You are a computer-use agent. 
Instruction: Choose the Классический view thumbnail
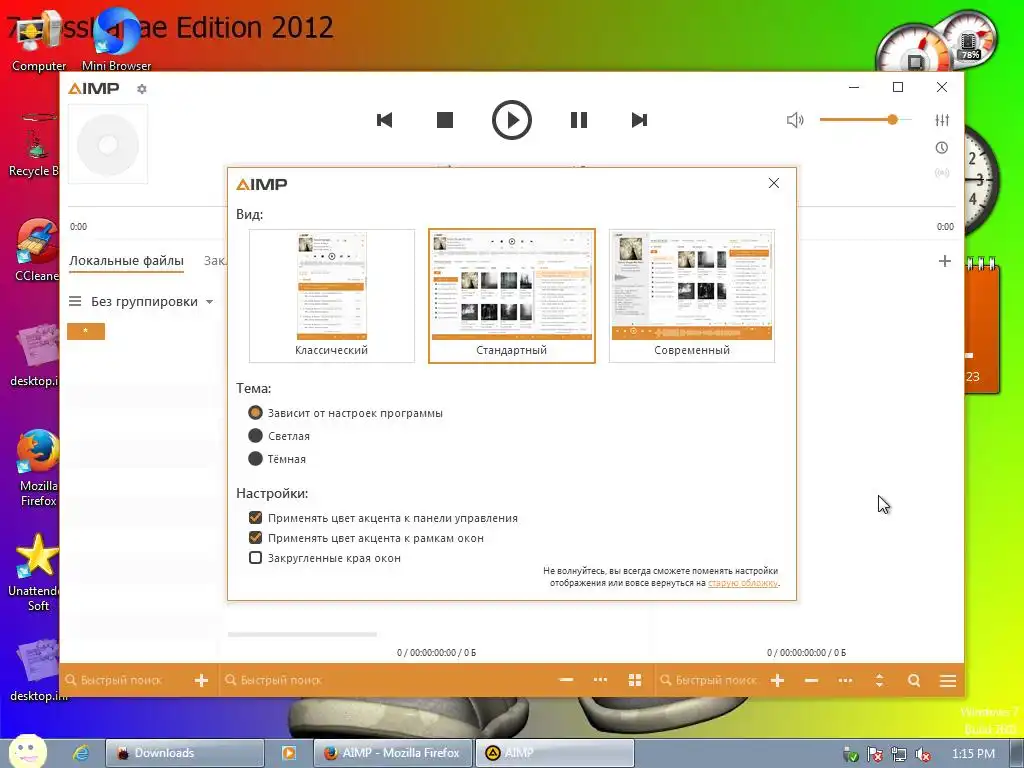coord(332,296)
